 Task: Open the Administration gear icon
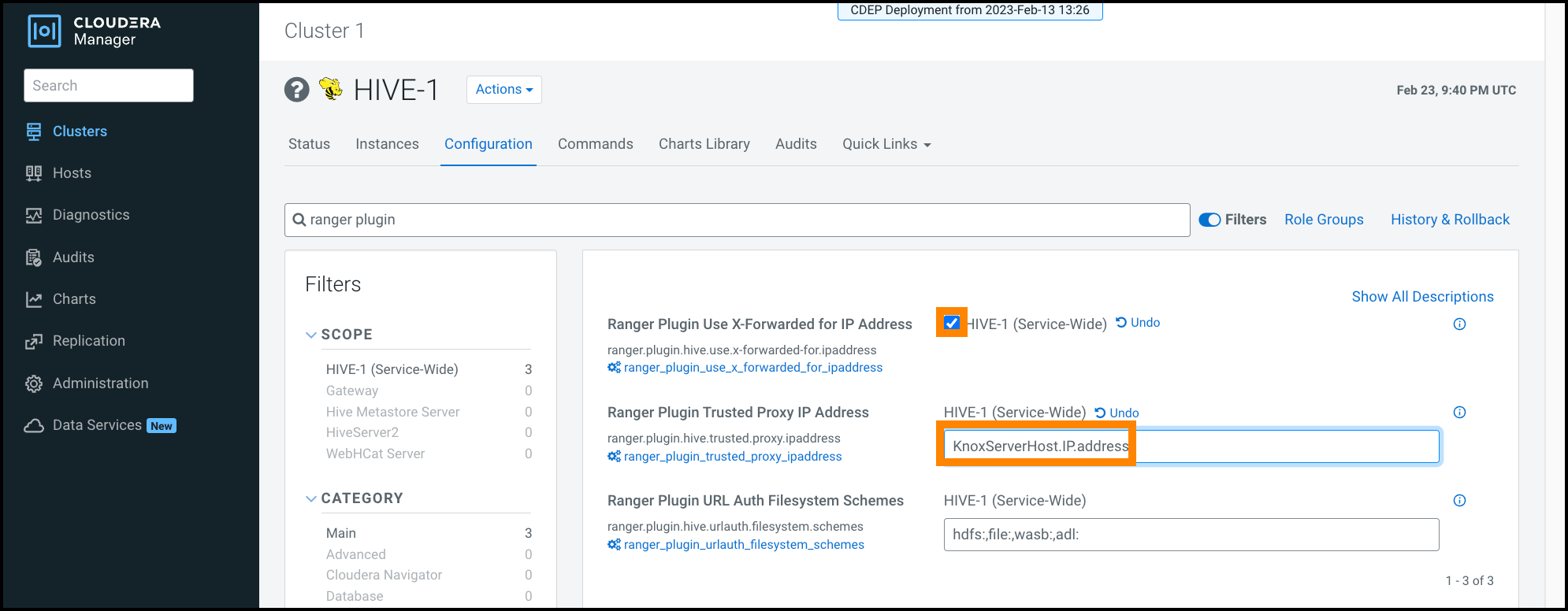pos(33,383)
